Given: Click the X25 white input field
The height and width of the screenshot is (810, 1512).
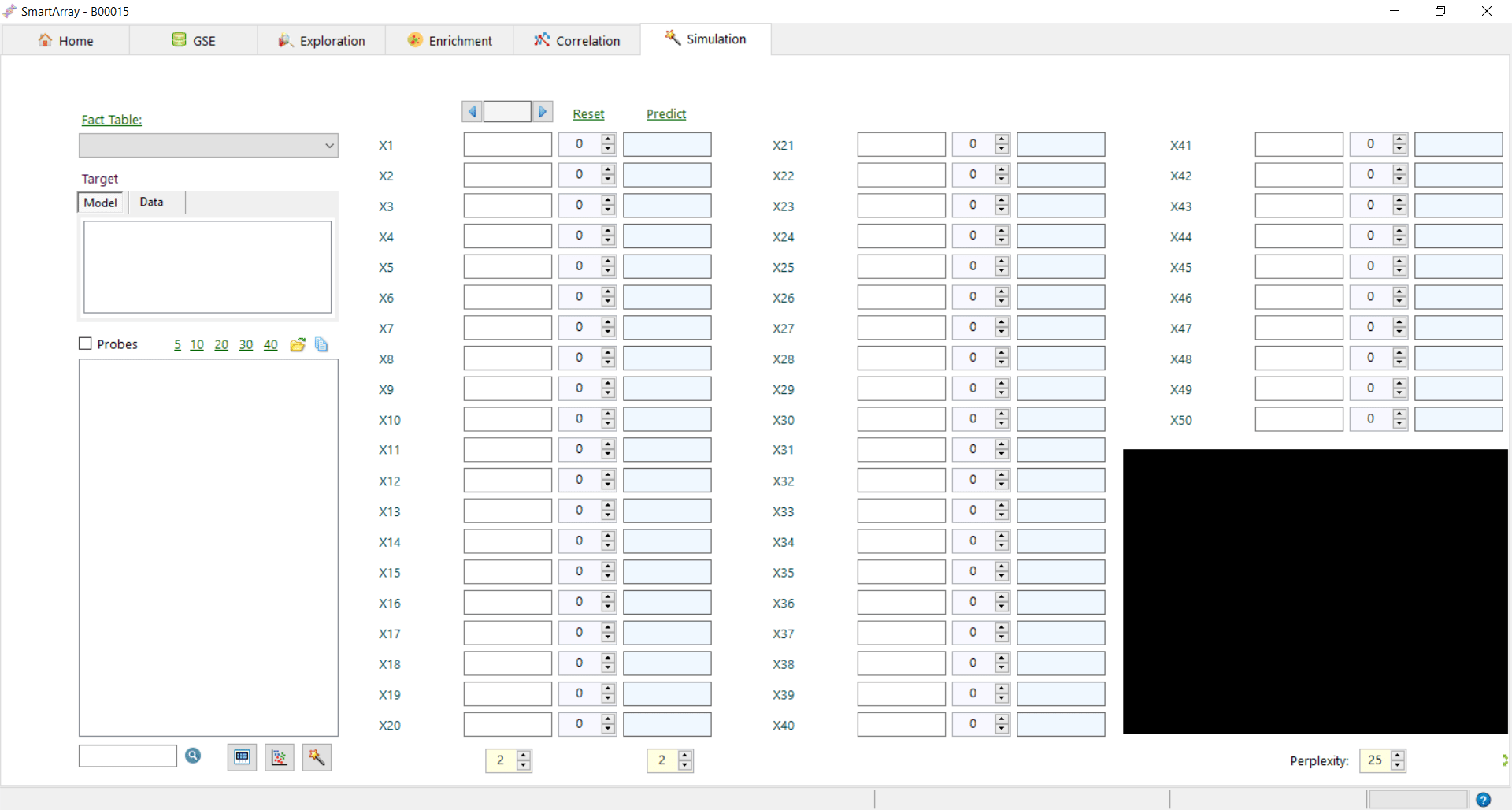Looking at the screenshot, I should click(902, 266).
